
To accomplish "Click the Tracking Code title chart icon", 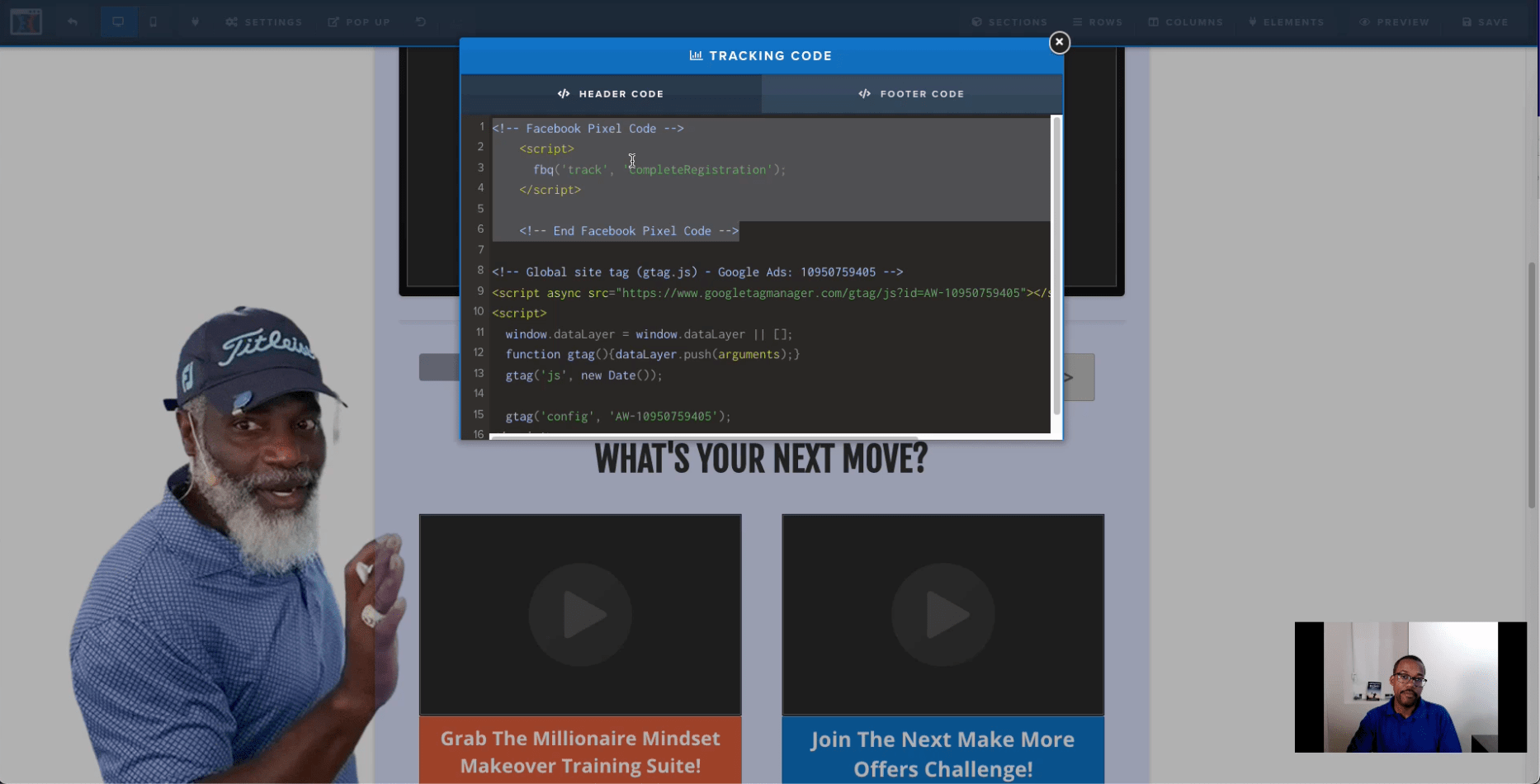I will pyautogui.click(x=696, y=55).
